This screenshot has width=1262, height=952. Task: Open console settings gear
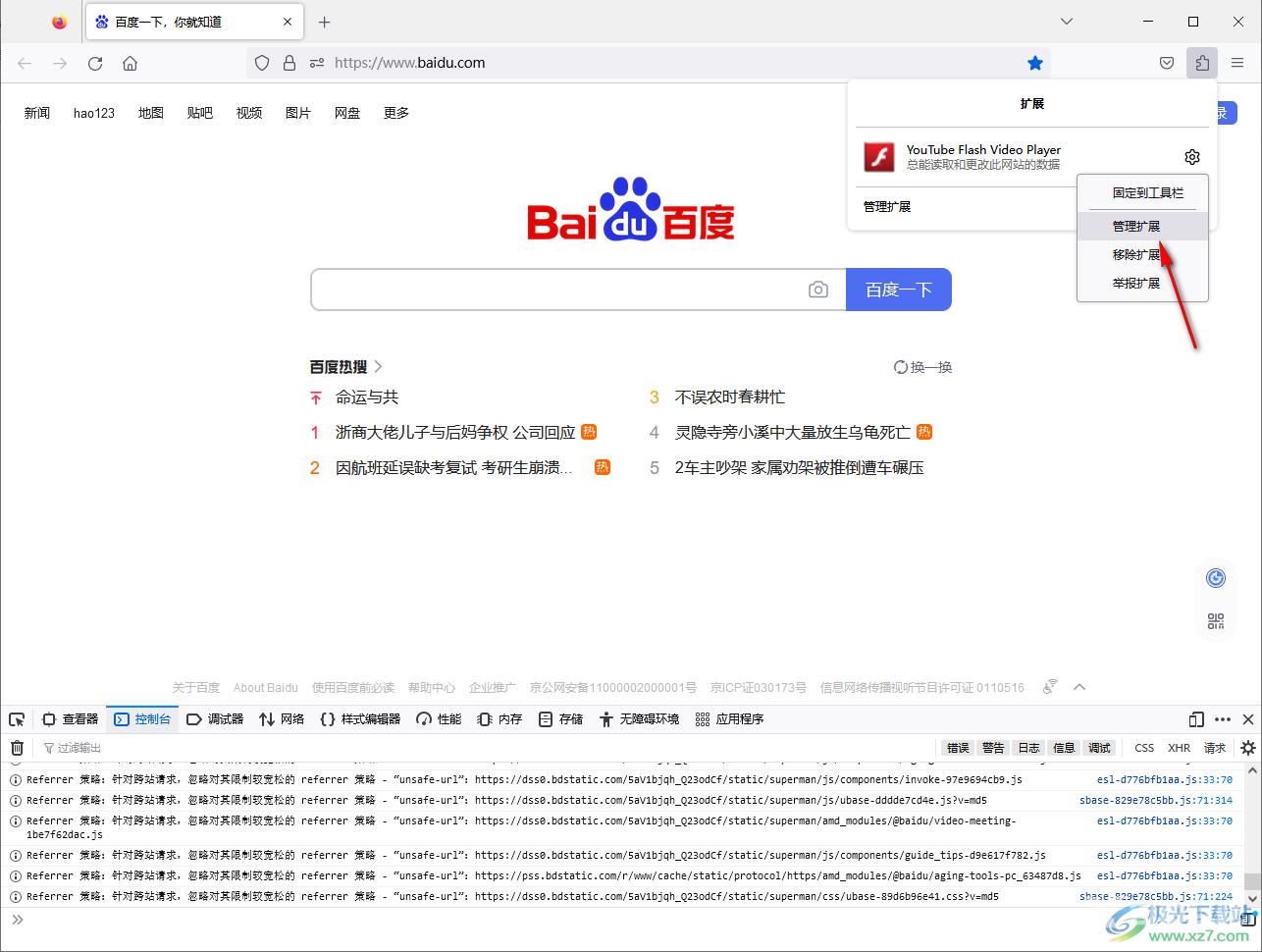(x=1248, y=748)
